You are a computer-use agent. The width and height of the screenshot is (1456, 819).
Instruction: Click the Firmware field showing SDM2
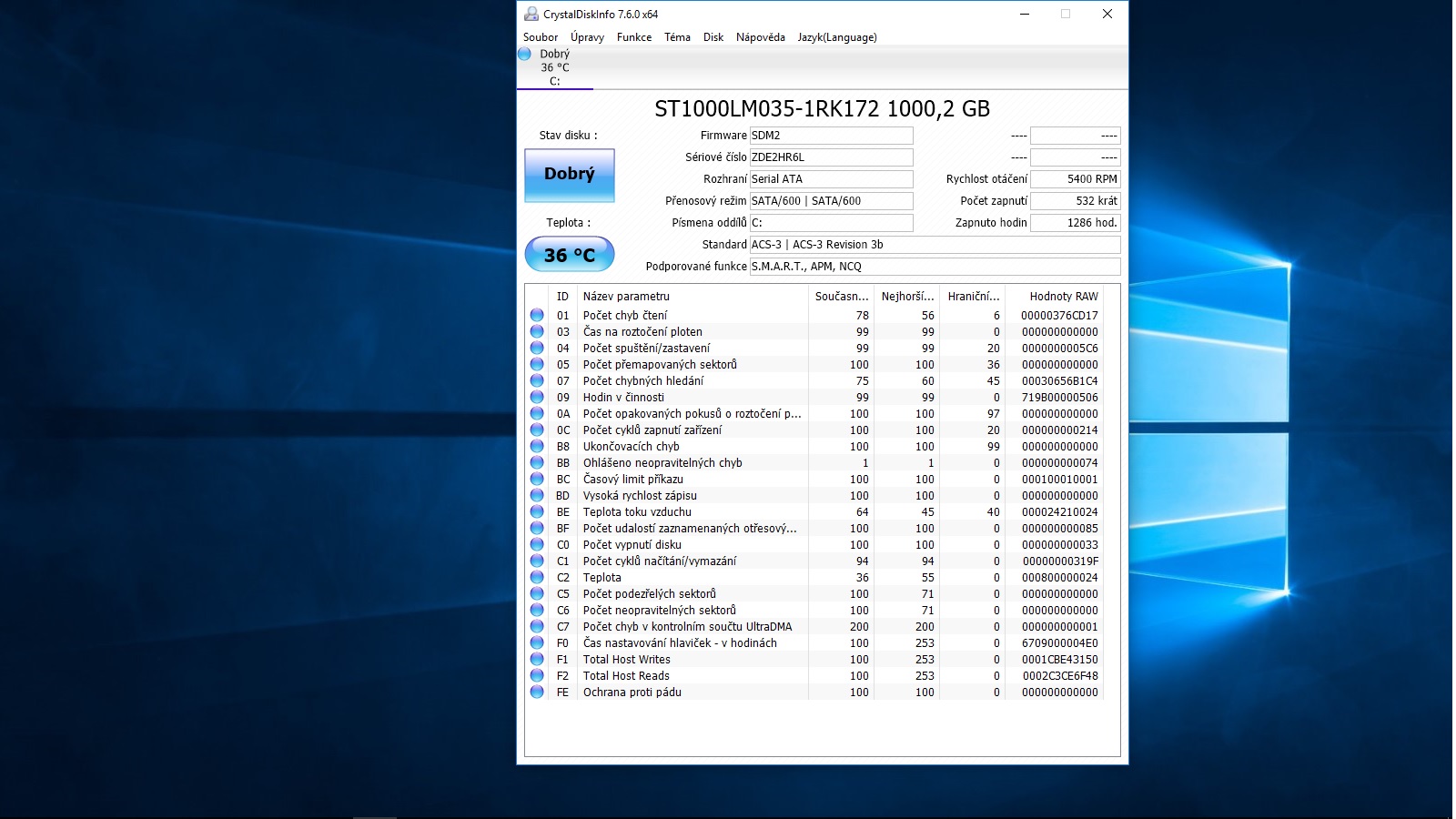[831, 136]
